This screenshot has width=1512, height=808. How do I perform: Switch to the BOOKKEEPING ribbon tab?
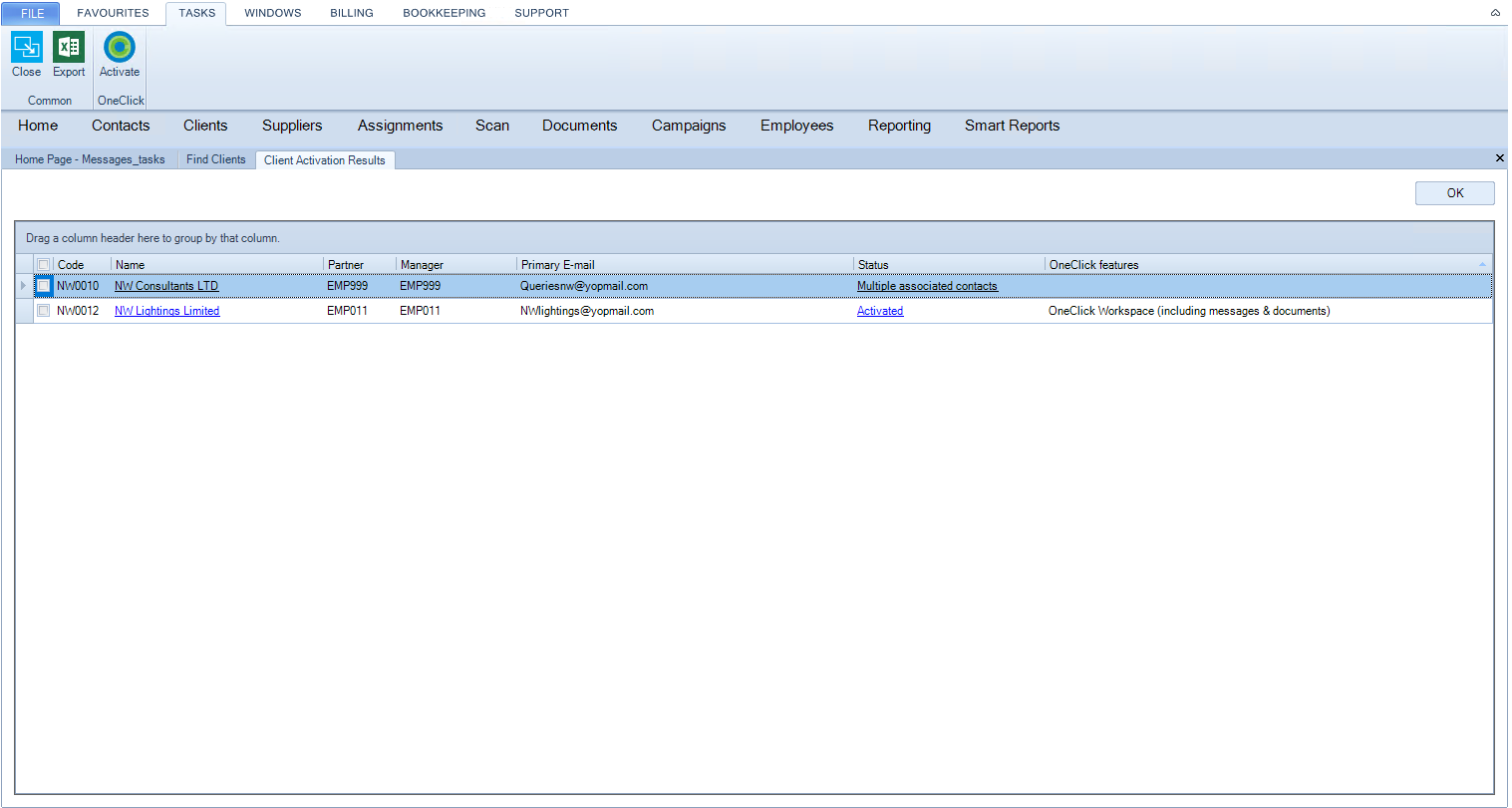445,13
